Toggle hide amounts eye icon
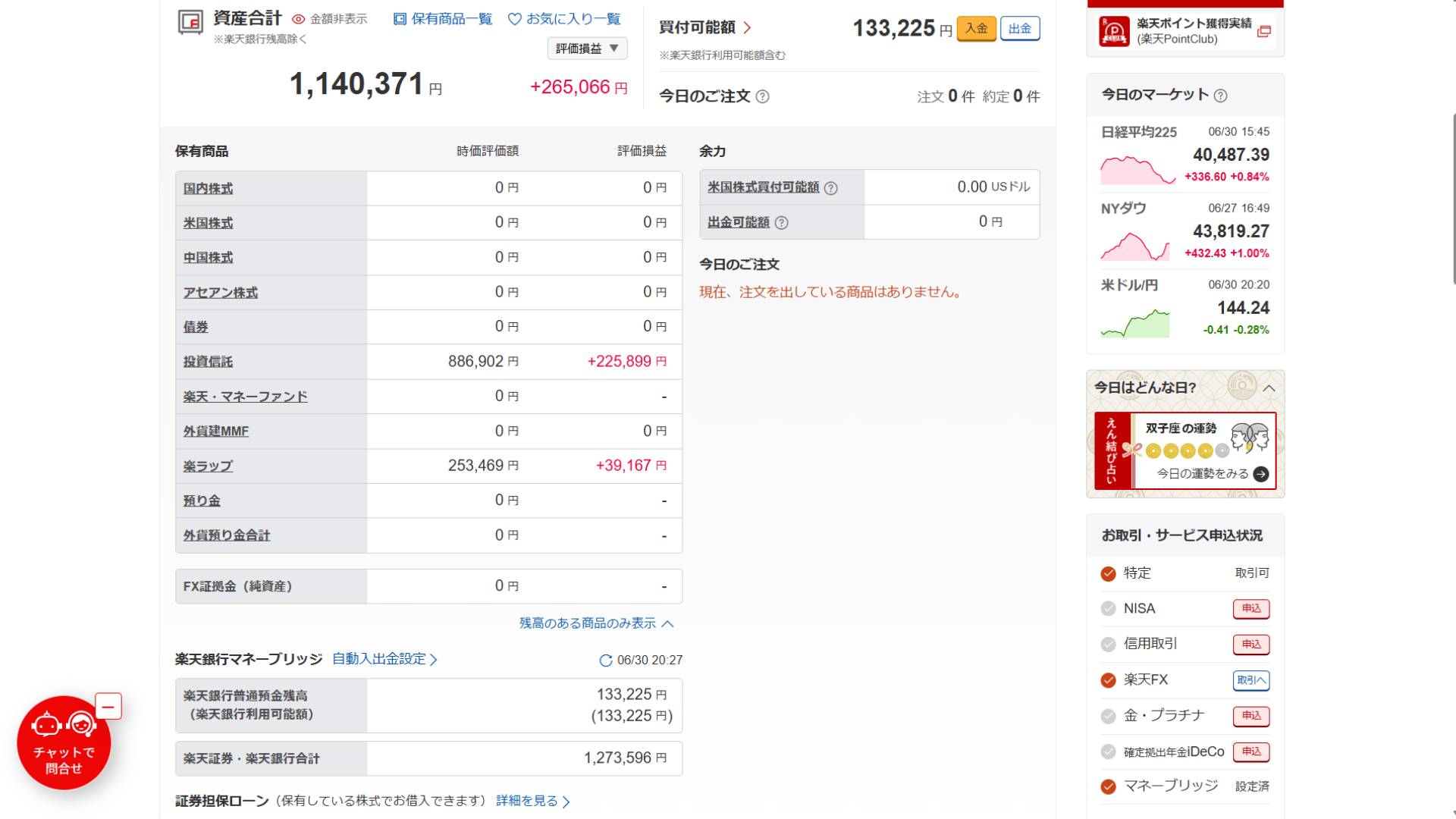Image resolution: width=1456 pixels, height=819 pixels. (x=299, y=20)
